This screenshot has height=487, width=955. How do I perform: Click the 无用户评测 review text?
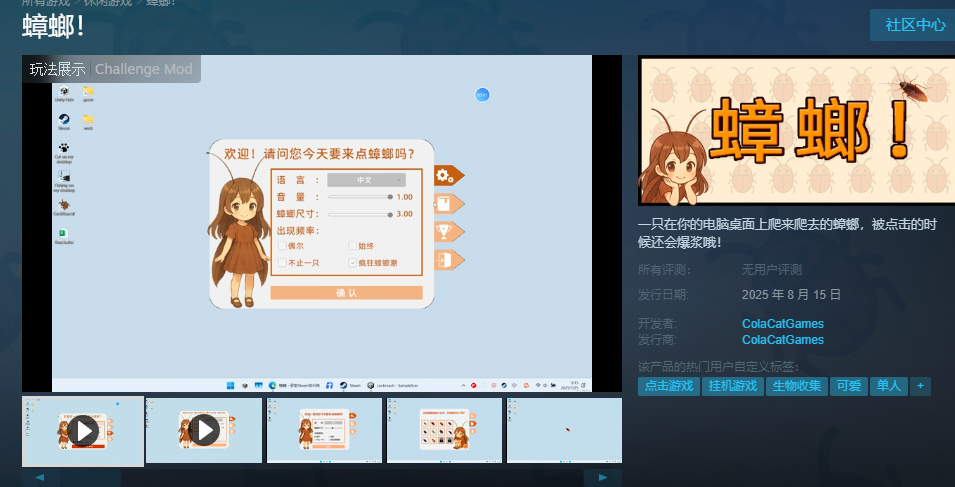tap(772, 270)
